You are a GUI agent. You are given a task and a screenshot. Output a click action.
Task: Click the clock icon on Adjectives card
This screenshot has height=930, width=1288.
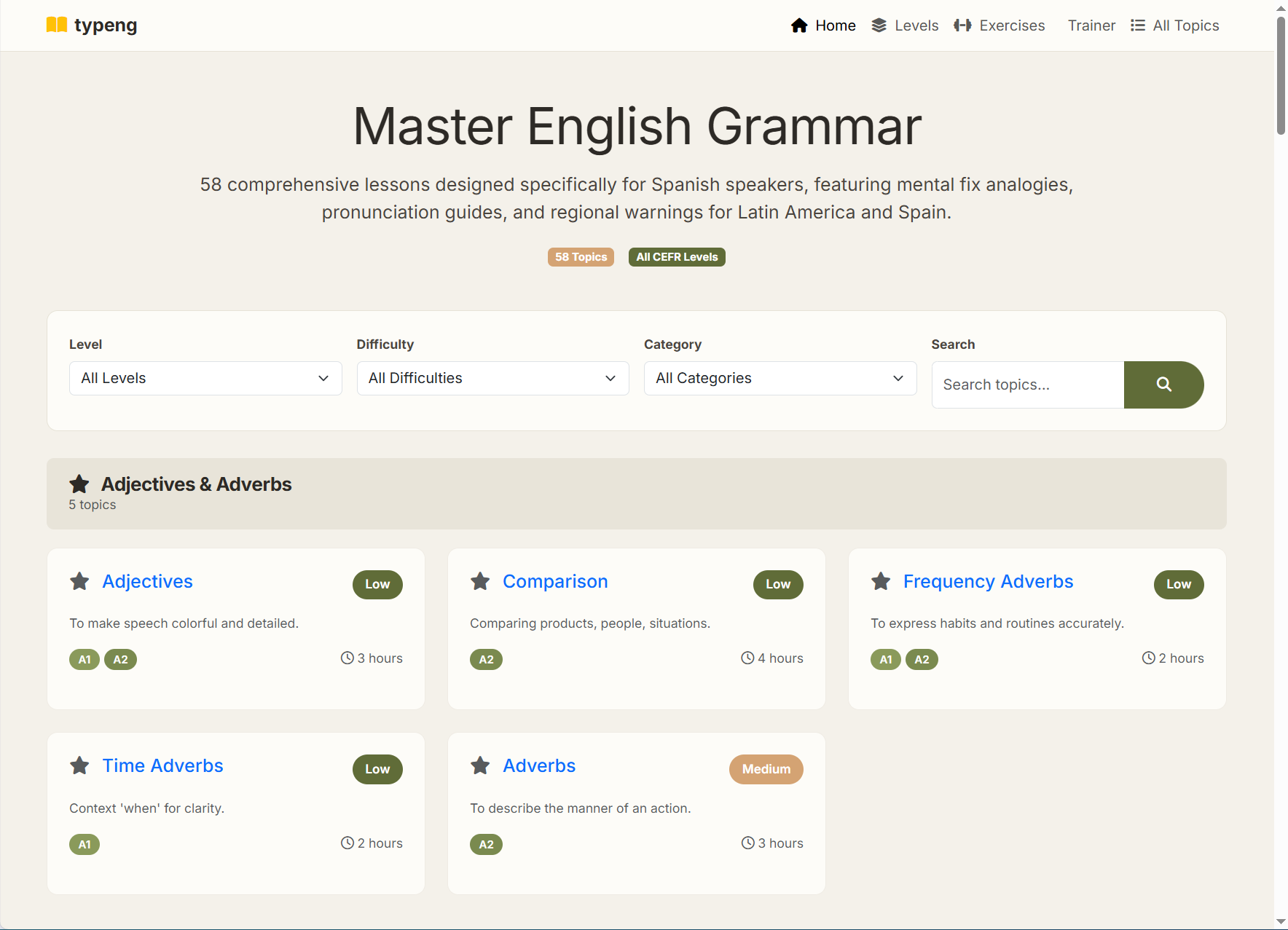[x=347, y=658]
